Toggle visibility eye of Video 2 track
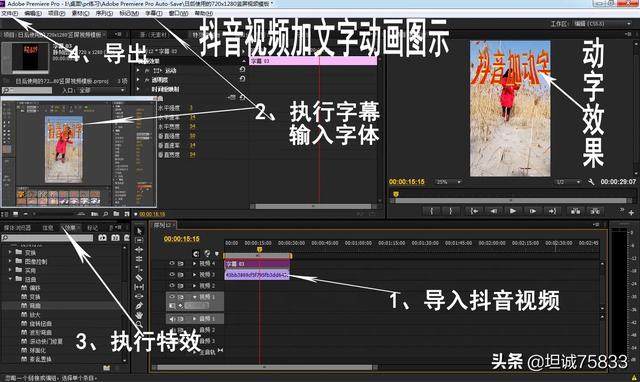Viewport: 640px width, 382px height. click(172, 285)
